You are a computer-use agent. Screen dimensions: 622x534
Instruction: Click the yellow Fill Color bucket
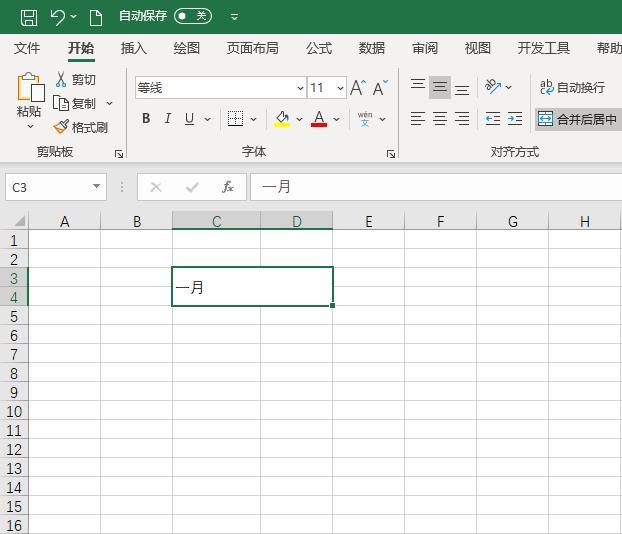[x=282, y=119]
